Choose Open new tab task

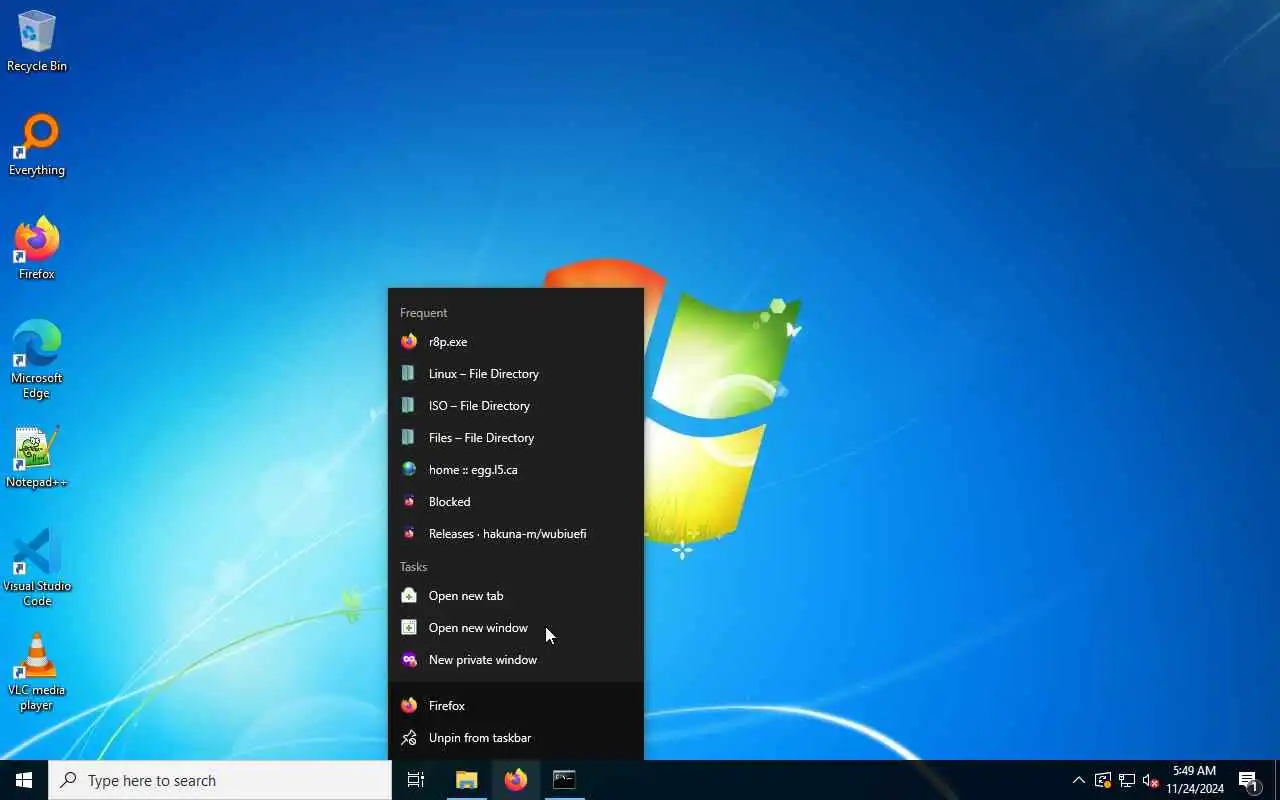tap(516, 596)
